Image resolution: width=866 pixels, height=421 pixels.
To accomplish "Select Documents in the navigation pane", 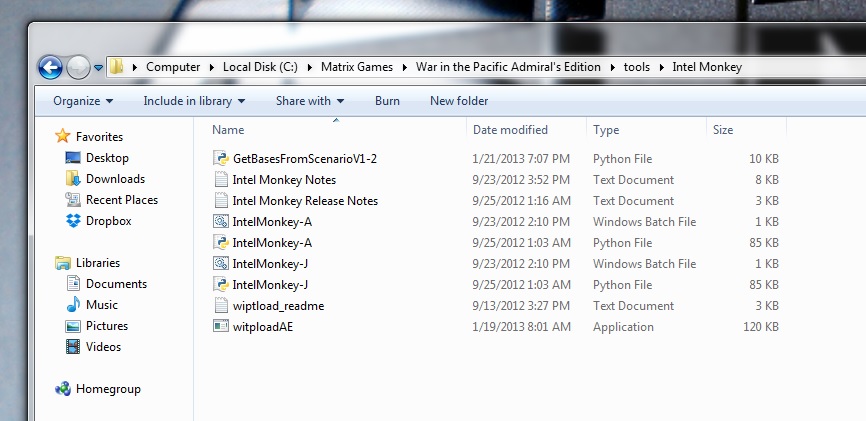I will click(117, 283).
